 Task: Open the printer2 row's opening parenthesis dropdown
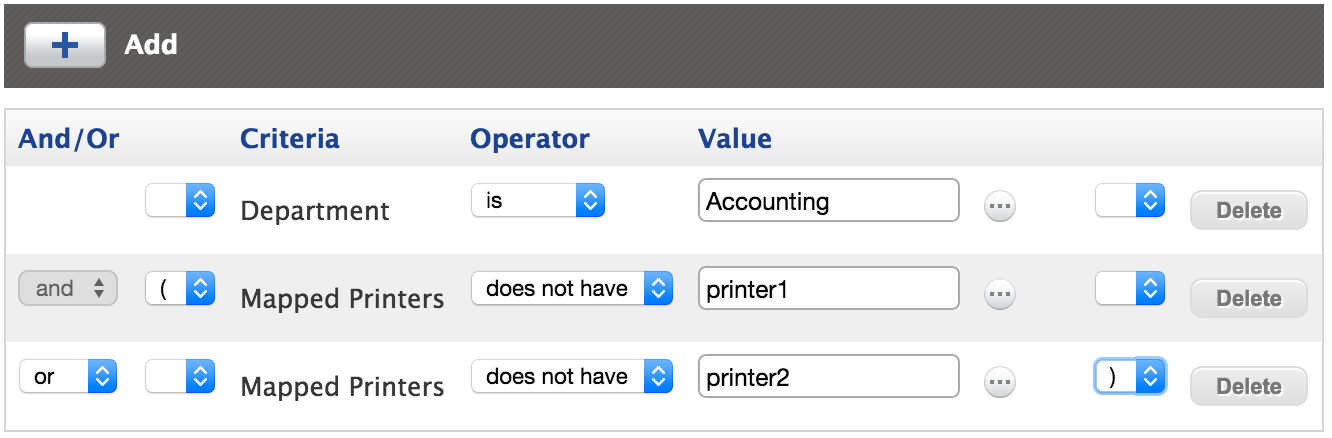[180, 377]
